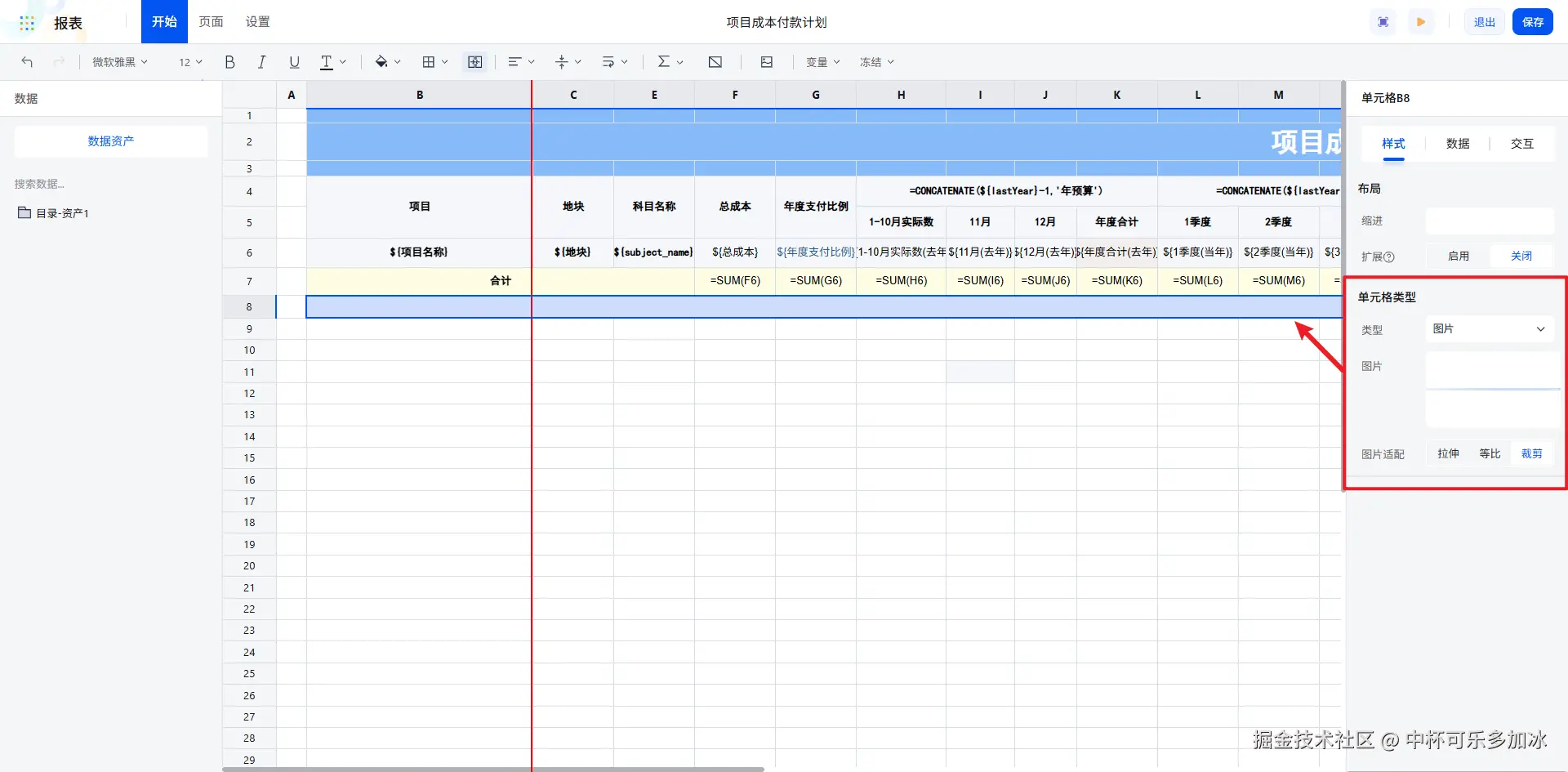Click the diagonal slash cell icon
Screen dimensions: 1568x772
tap(715, 62)
